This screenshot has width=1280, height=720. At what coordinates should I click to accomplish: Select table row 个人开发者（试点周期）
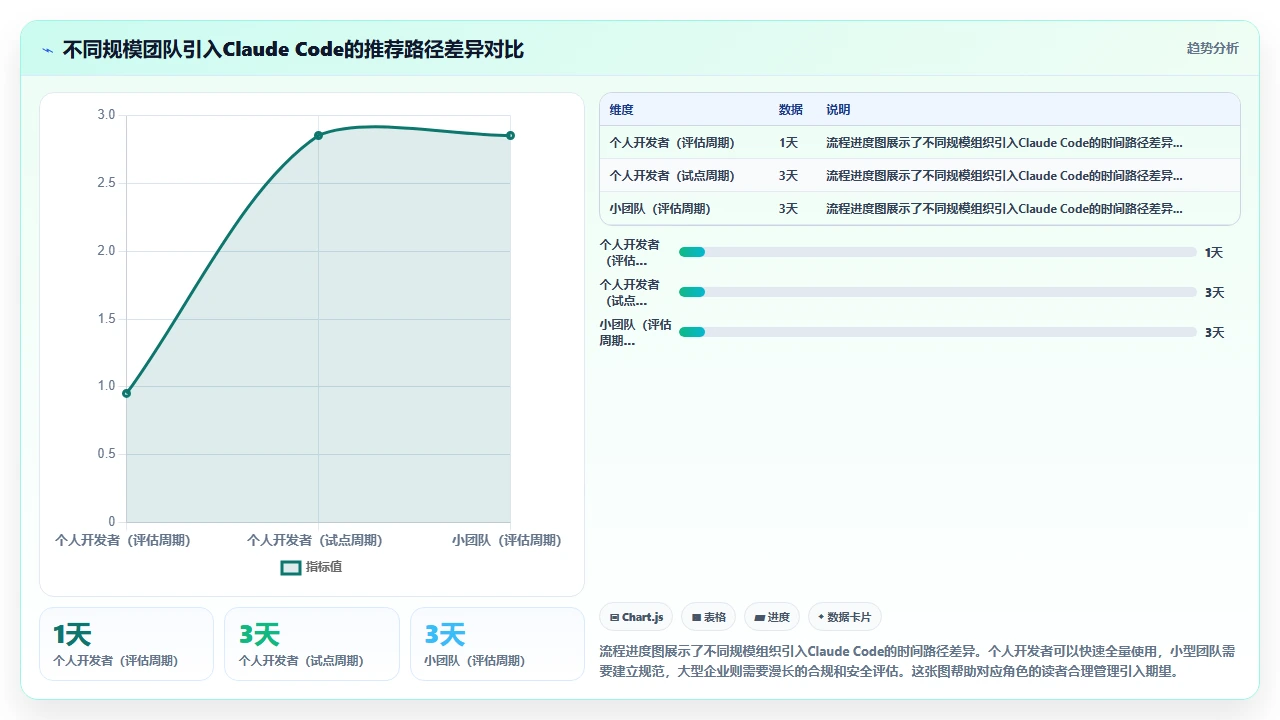point(920,176)
